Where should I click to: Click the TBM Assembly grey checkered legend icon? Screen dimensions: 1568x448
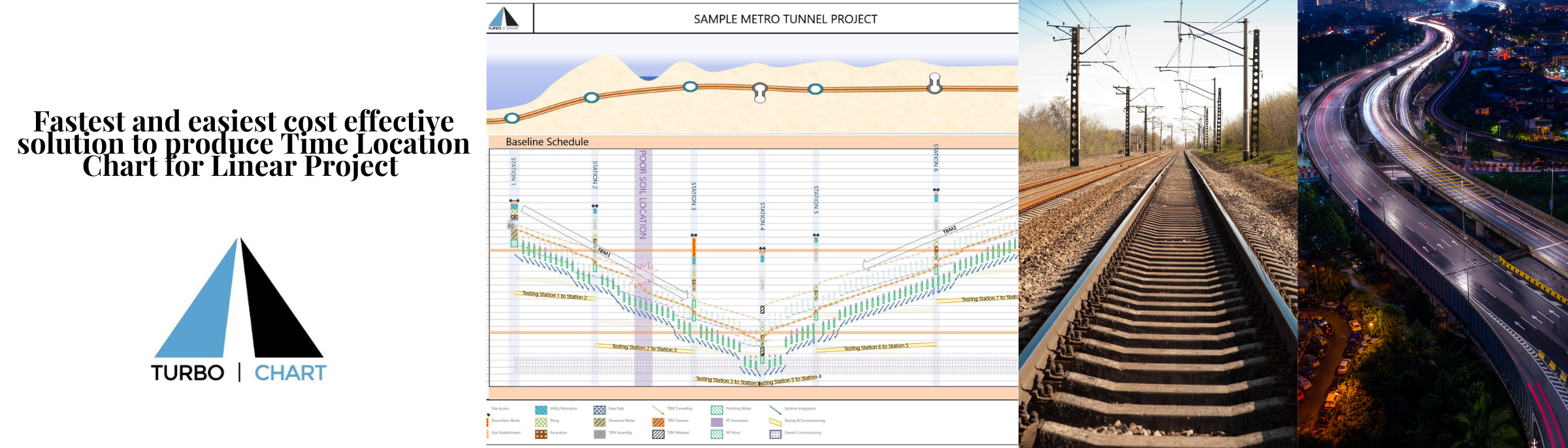click(600, 434)
